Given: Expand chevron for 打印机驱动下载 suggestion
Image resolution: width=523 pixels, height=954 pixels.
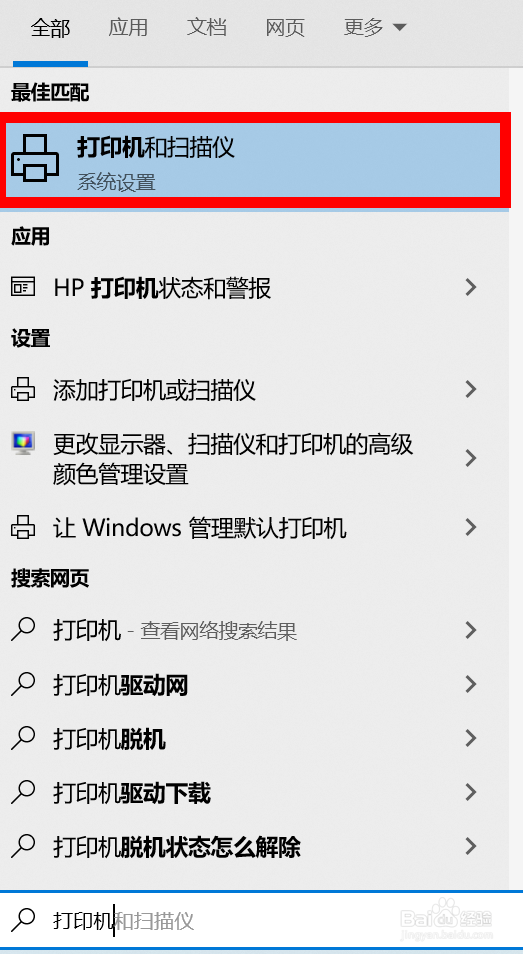Looking at the screenshot, I should [470, 792].
